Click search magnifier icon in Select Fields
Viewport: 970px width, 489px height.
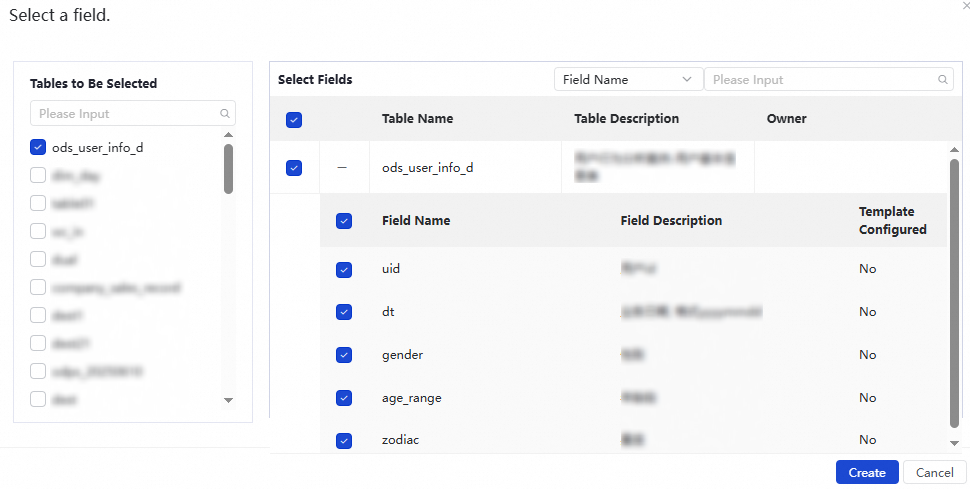942,80
